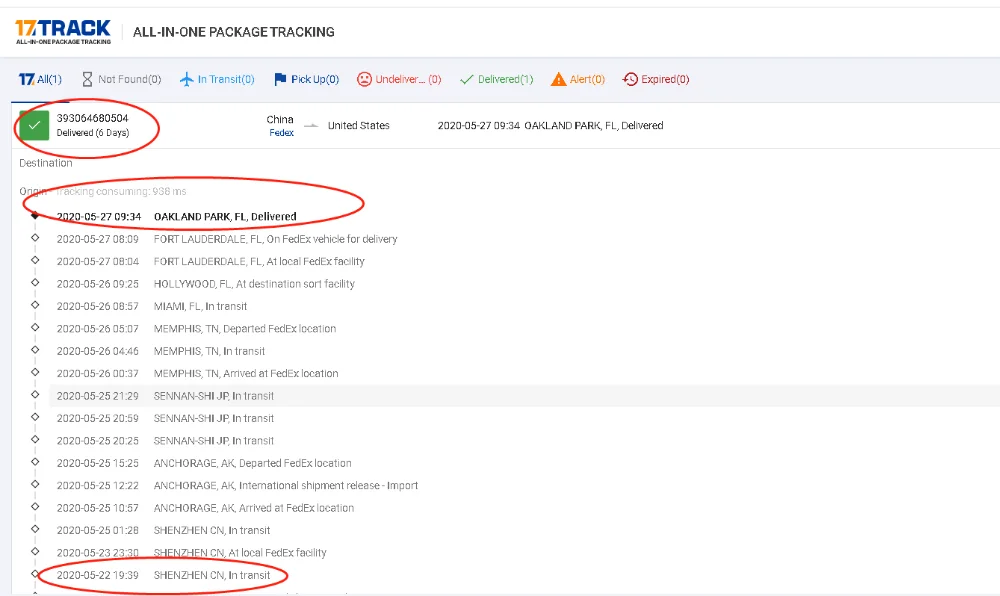The width and height of the screenshot is (1000, 596).
Task: Open the Delivered(1) tab
Action: [496, 79]
